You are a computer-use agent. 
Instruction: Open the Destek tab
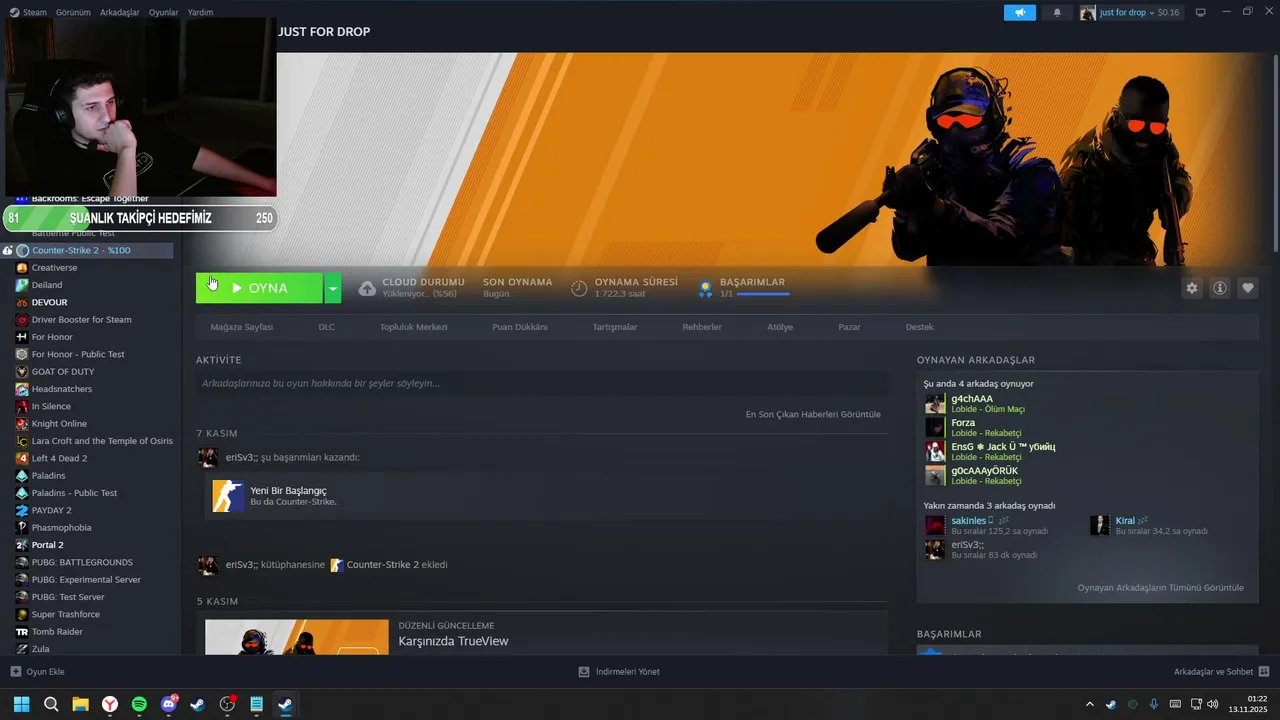point(919,327)
